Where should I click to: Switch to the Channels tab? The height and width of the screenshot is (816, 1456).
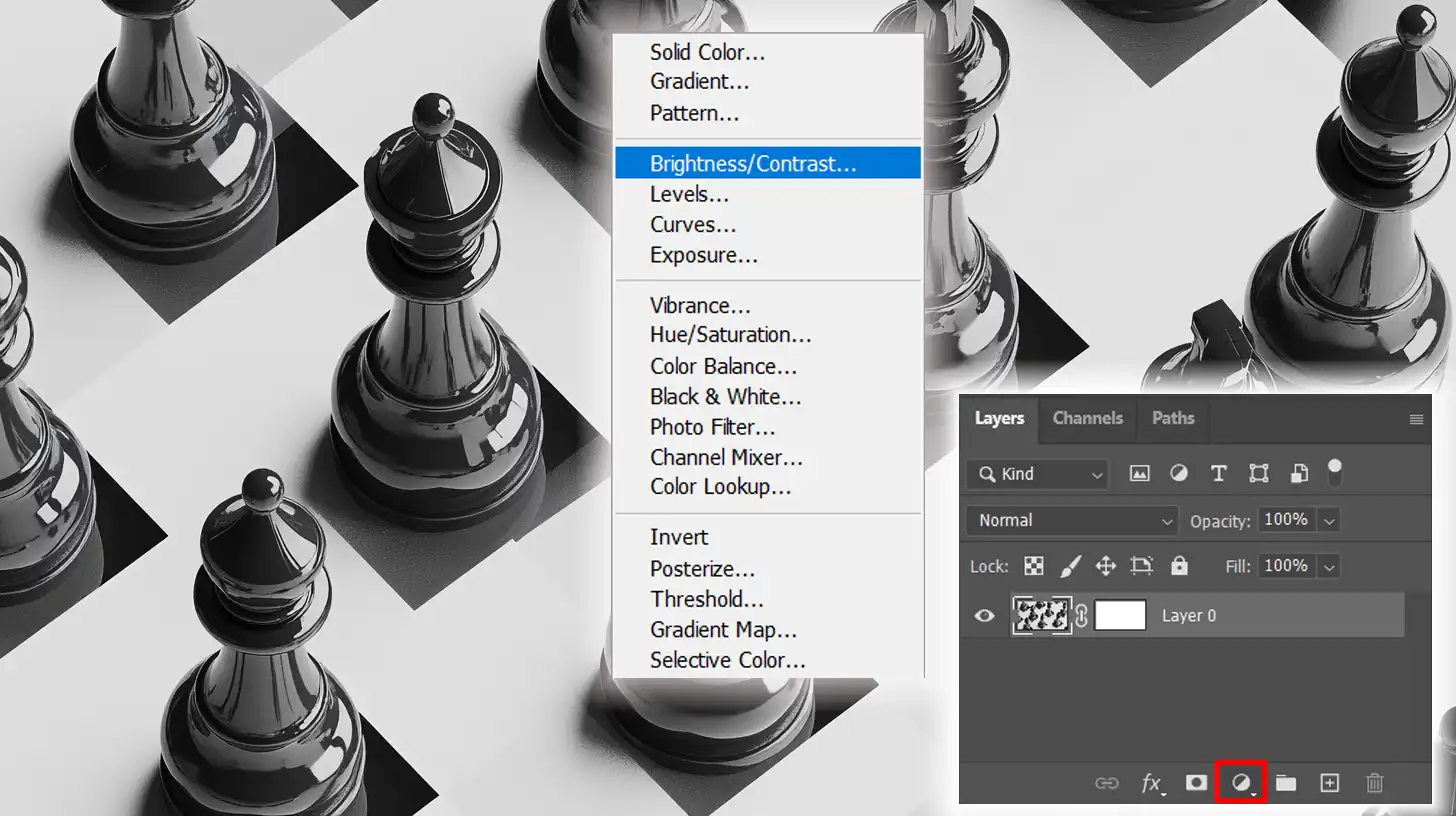(1088, 418)
